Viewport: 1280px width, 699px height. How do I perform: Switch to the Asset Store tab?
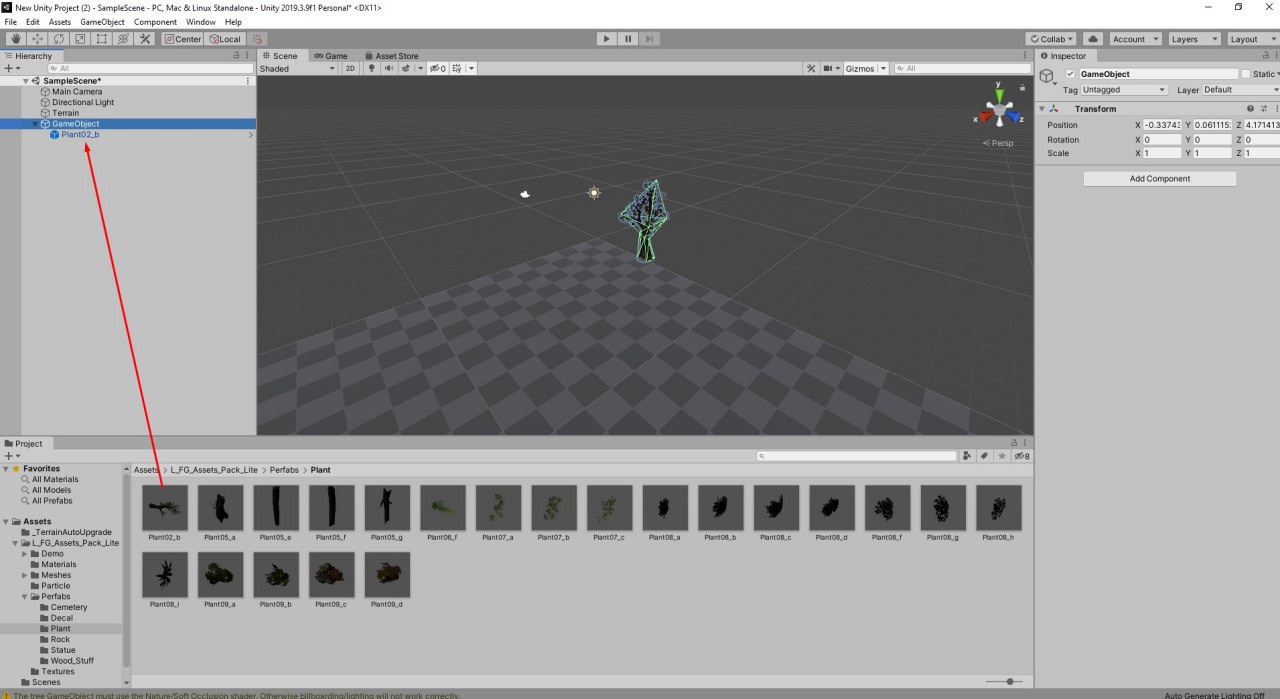tap(392, 56)
